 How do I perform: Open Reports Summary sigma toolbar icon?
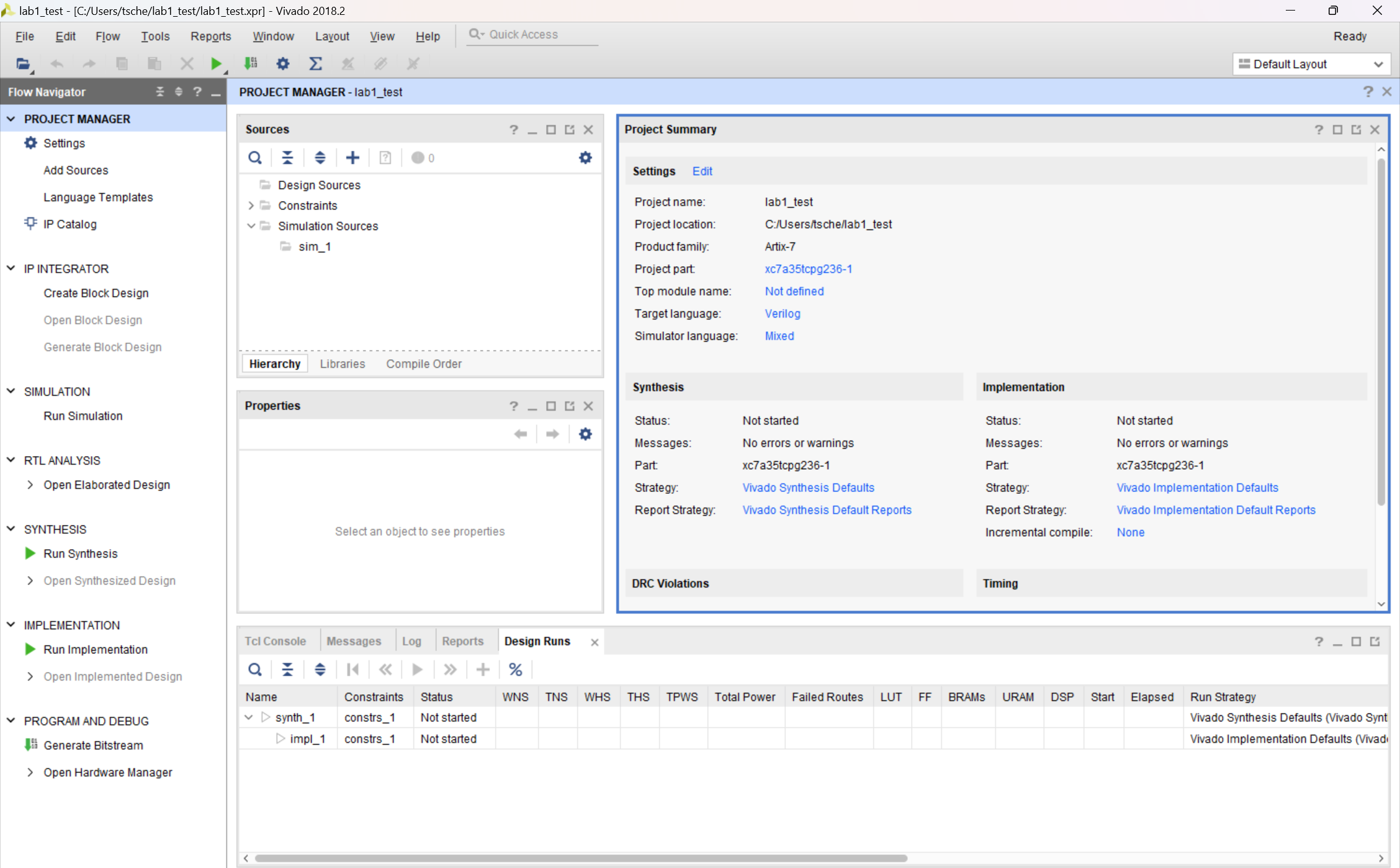pos(315,63)
